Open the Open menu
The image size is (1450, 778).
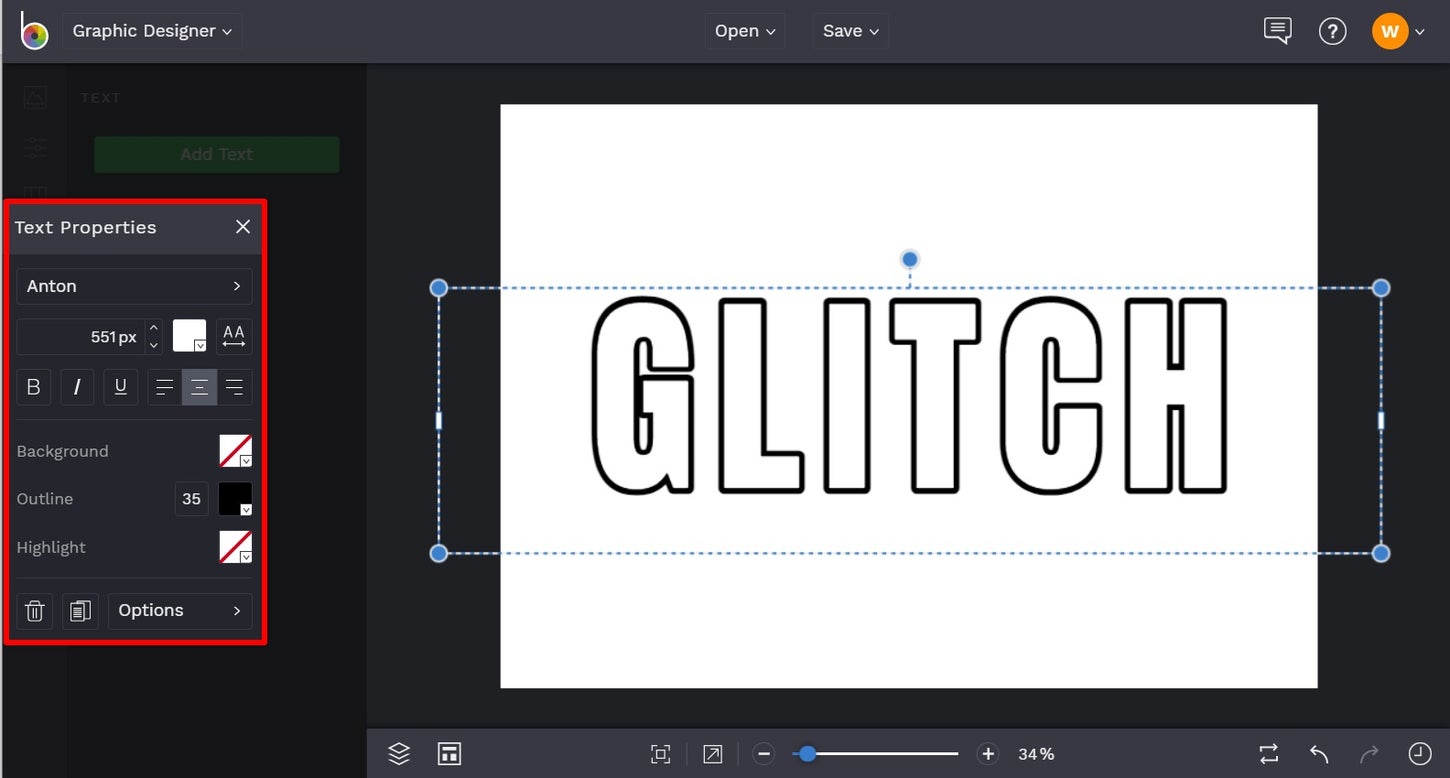coord(744,31)
